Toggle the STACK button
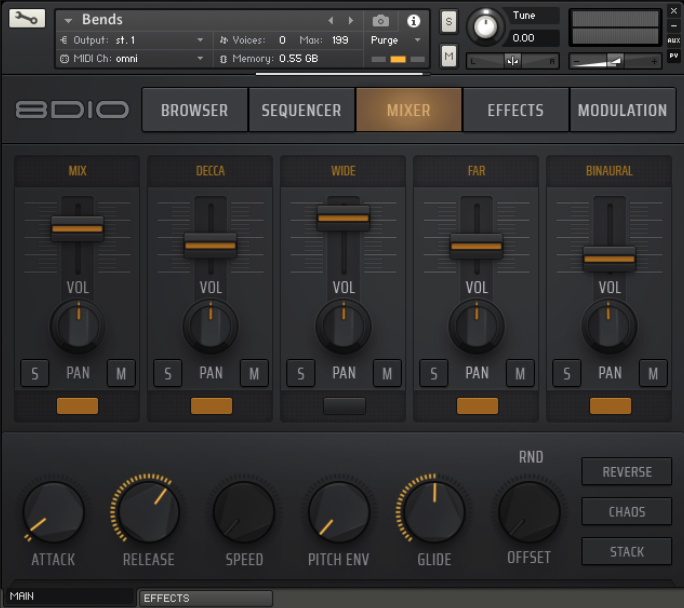 627,552
